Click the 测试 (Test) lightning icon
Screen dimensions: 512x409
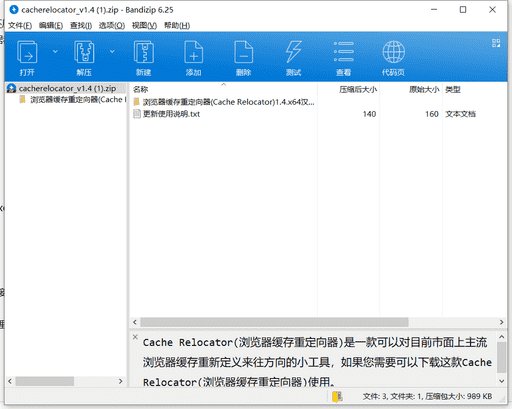[x=293, y=52]
